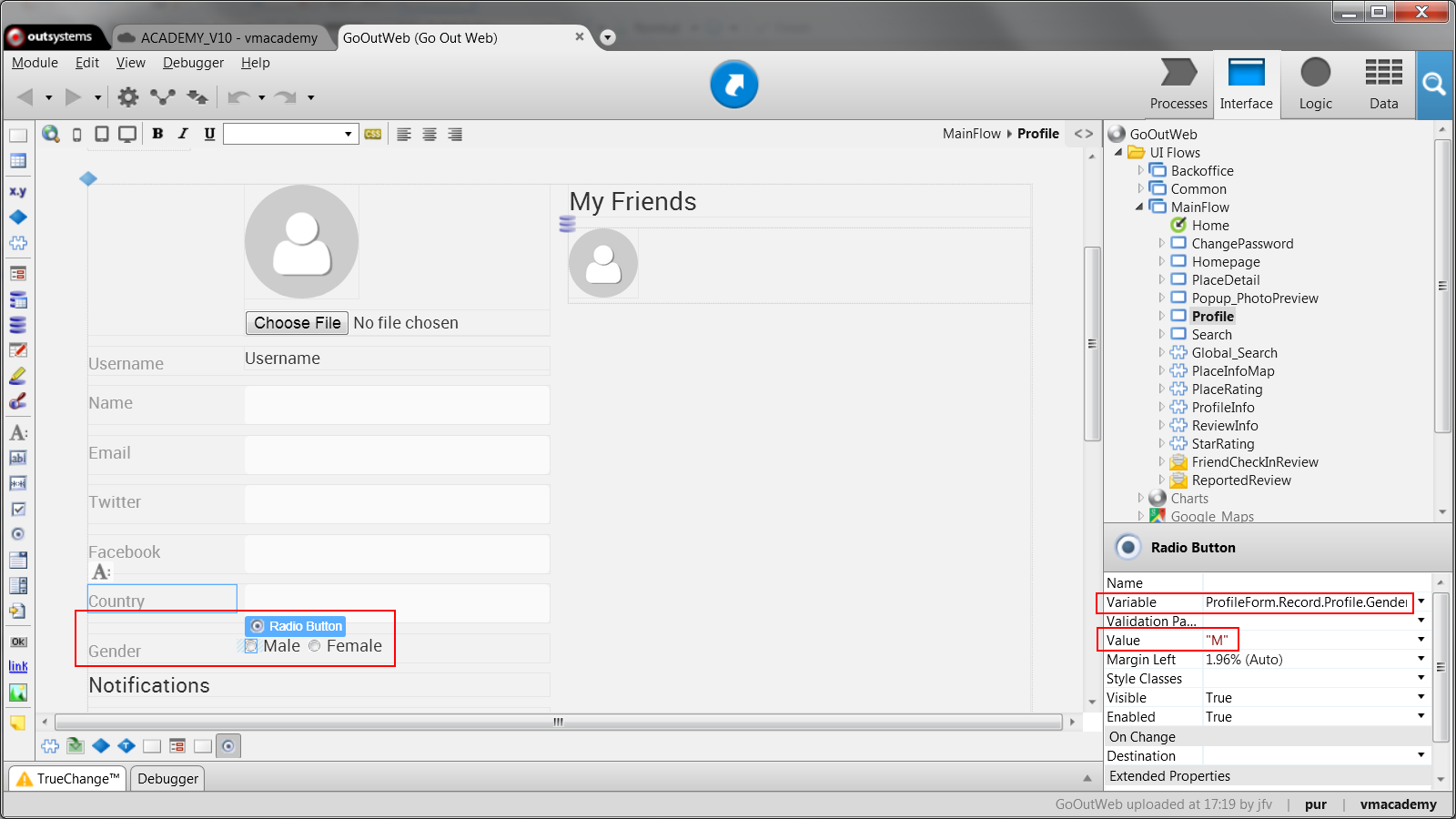Viewport: 1456px width, 819px height.
Task: Open the Destination property dropdown
Action: [1420, 754]
